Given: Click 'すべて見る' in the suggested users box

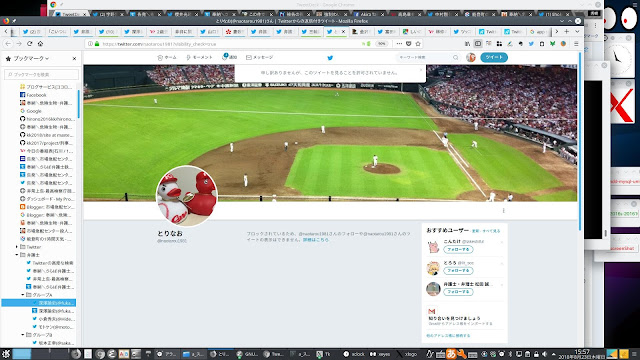Looking at the screenshot, I should (491, 231).
